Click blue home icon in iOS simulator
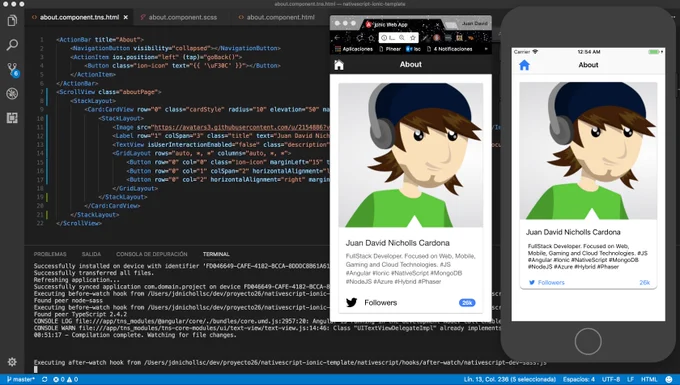 click(524, 65)
